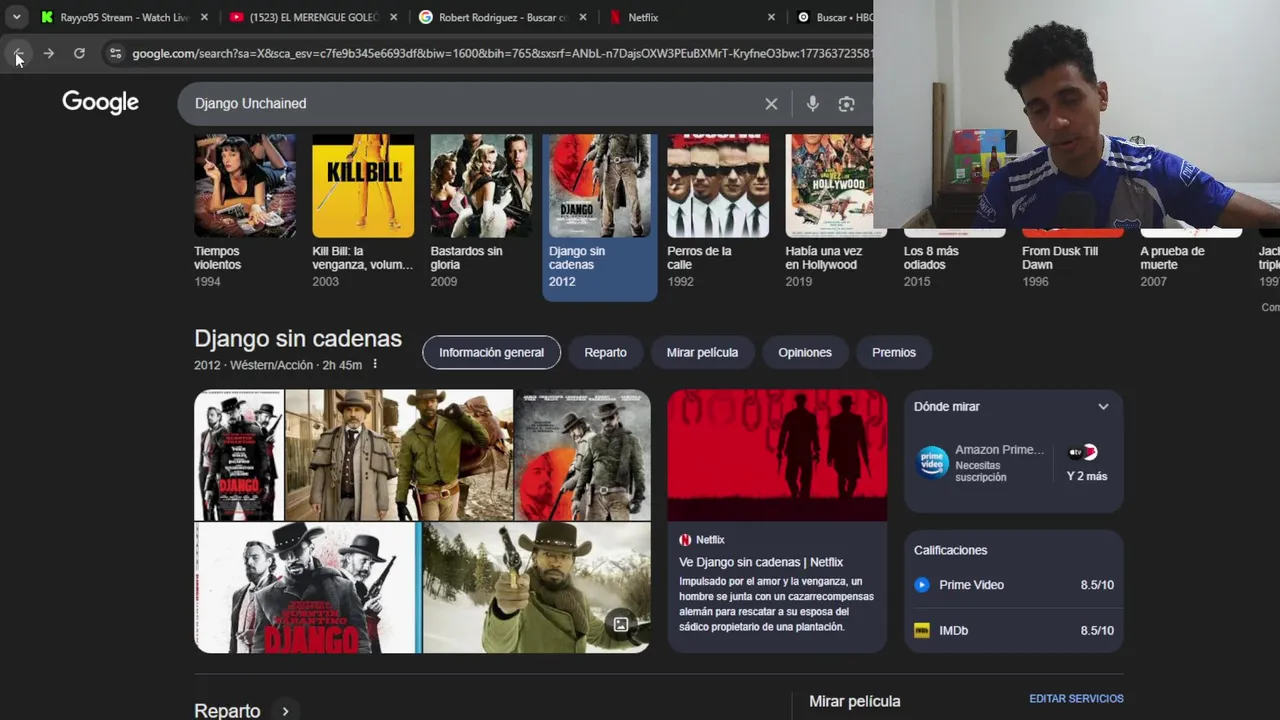Select the Django sin cadenas 2012 card
Viewport: 1280px width, 720px height.
tap(599, 217)
